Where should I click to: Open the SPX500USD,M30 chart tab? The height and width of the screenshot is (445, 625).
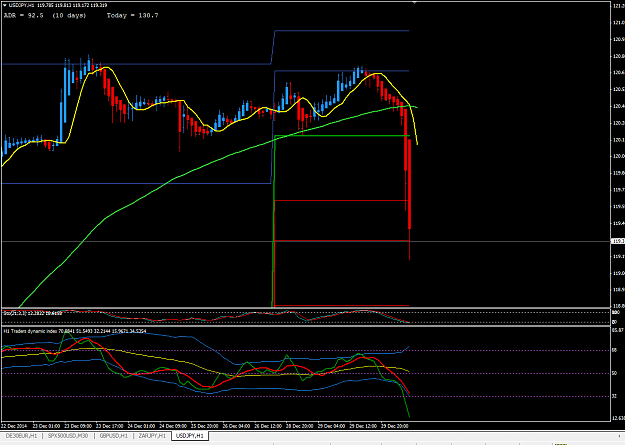[x=68, y=436]
